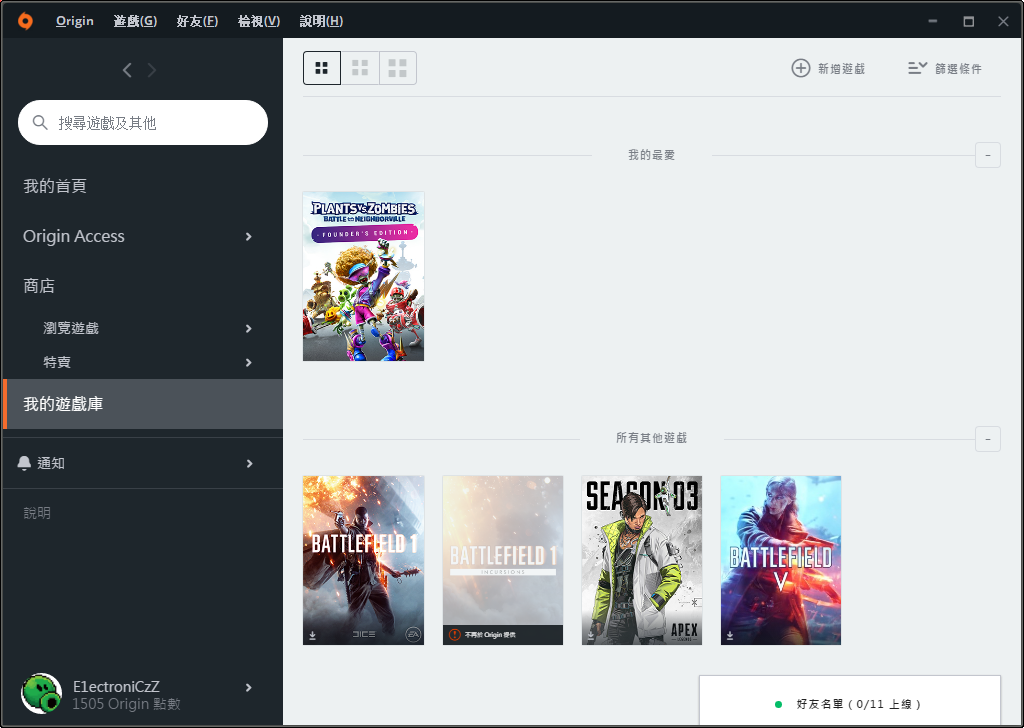The image size is (1024, 728).
Task: Collapse the 所有其他遊戲 section
Action: coord(987,439)
